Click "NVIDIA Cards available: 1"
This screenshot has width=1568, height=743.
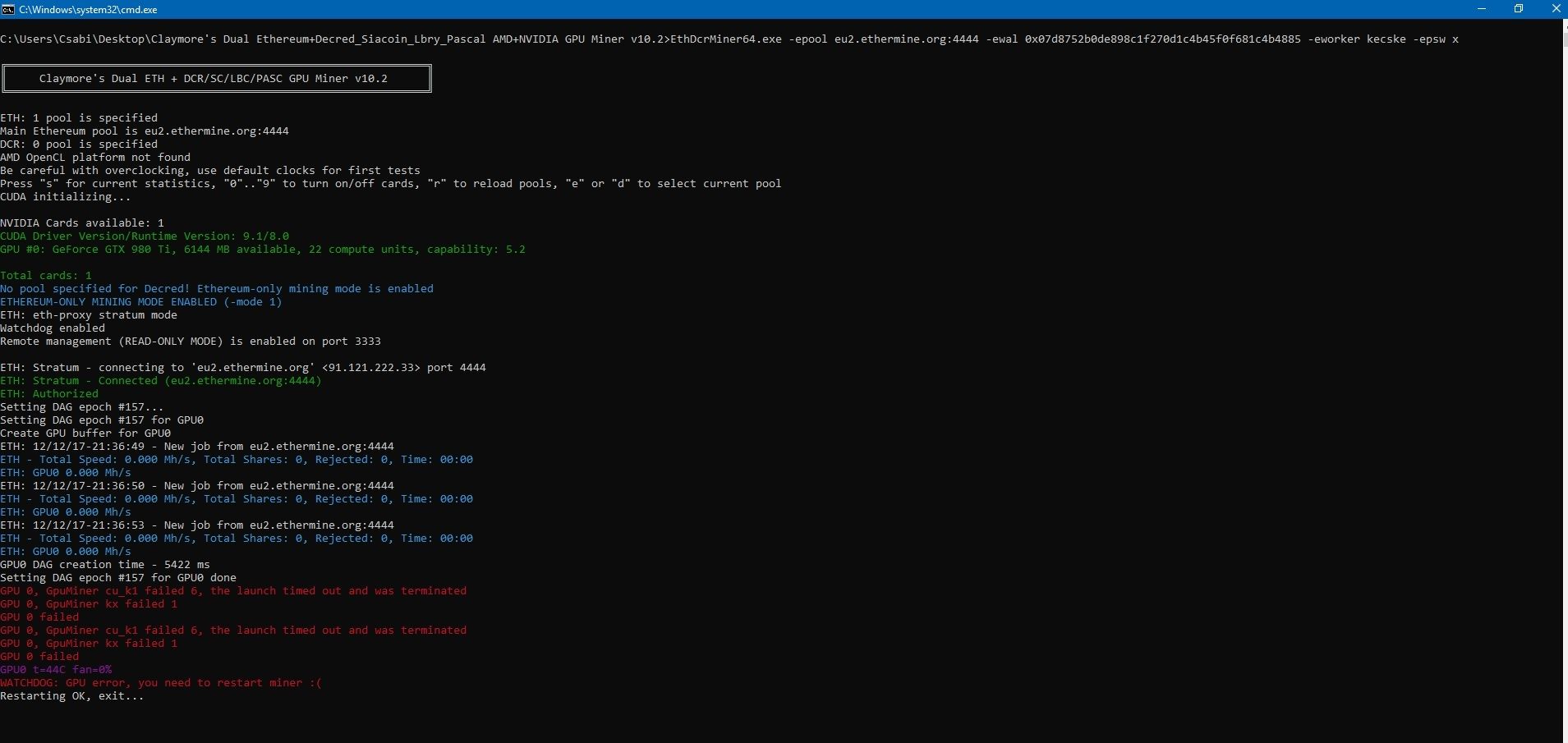(82, 223)
